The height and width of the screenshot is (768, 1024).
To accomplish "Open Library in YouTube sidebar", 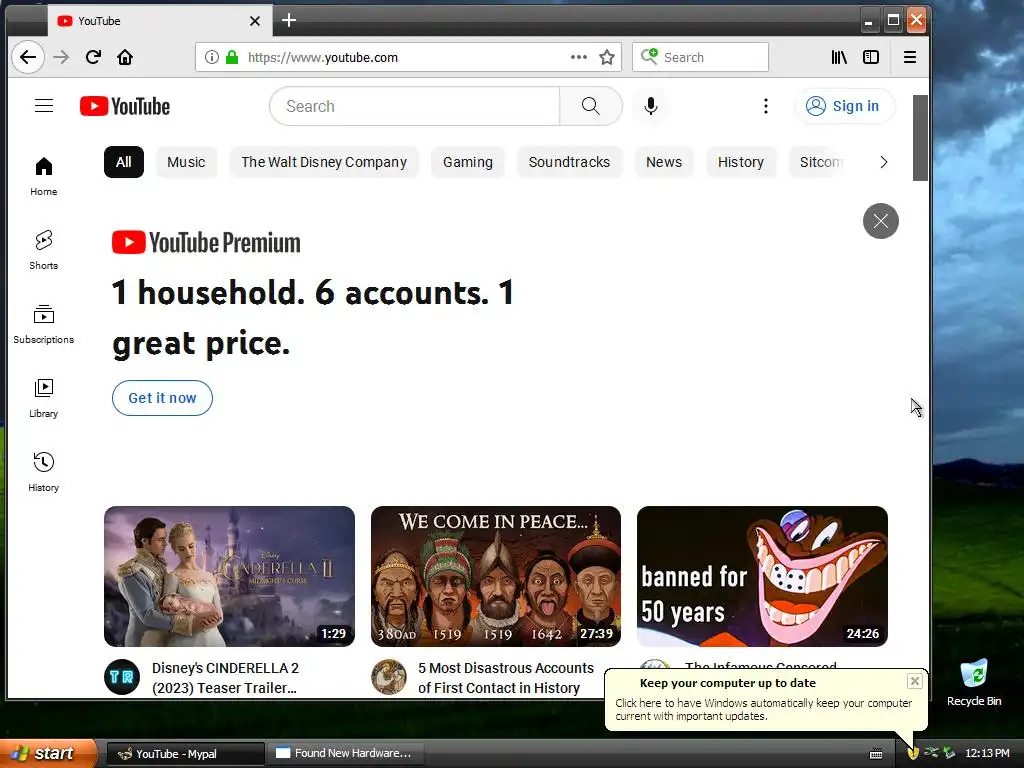I will pyautogui.click(x=44, y=398).
